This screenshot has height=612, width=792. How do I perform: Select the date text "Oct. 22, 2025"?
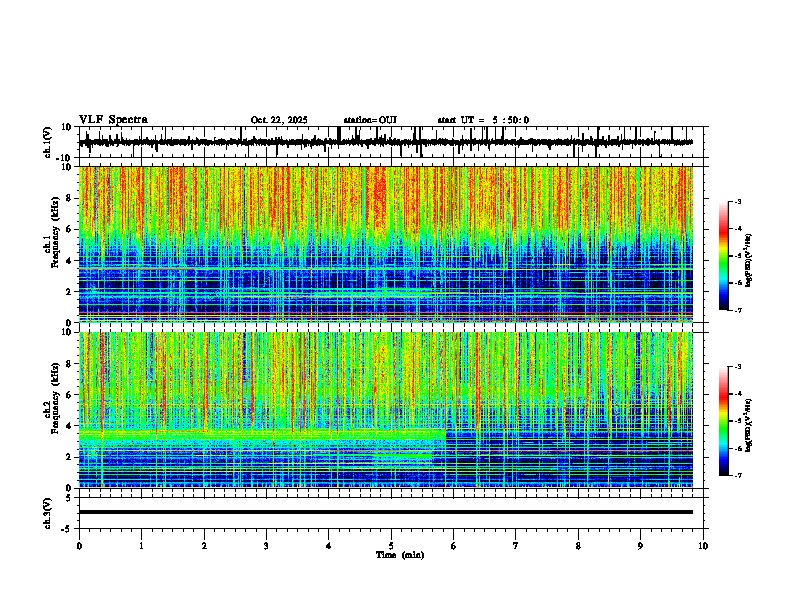[x=279, y=120]
